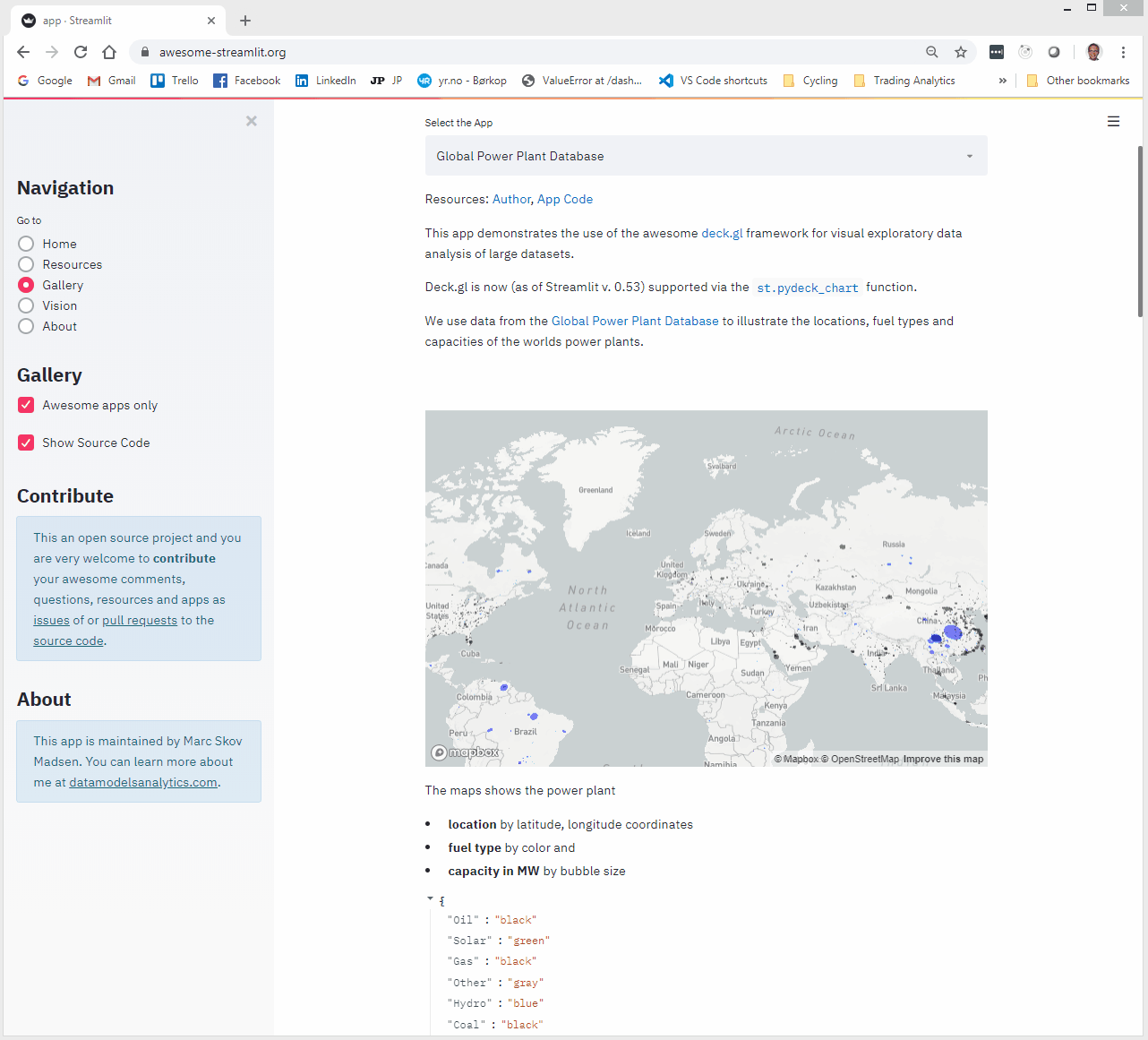Select About radio button
1148x1040 pixels.
[x=26, y=326]
